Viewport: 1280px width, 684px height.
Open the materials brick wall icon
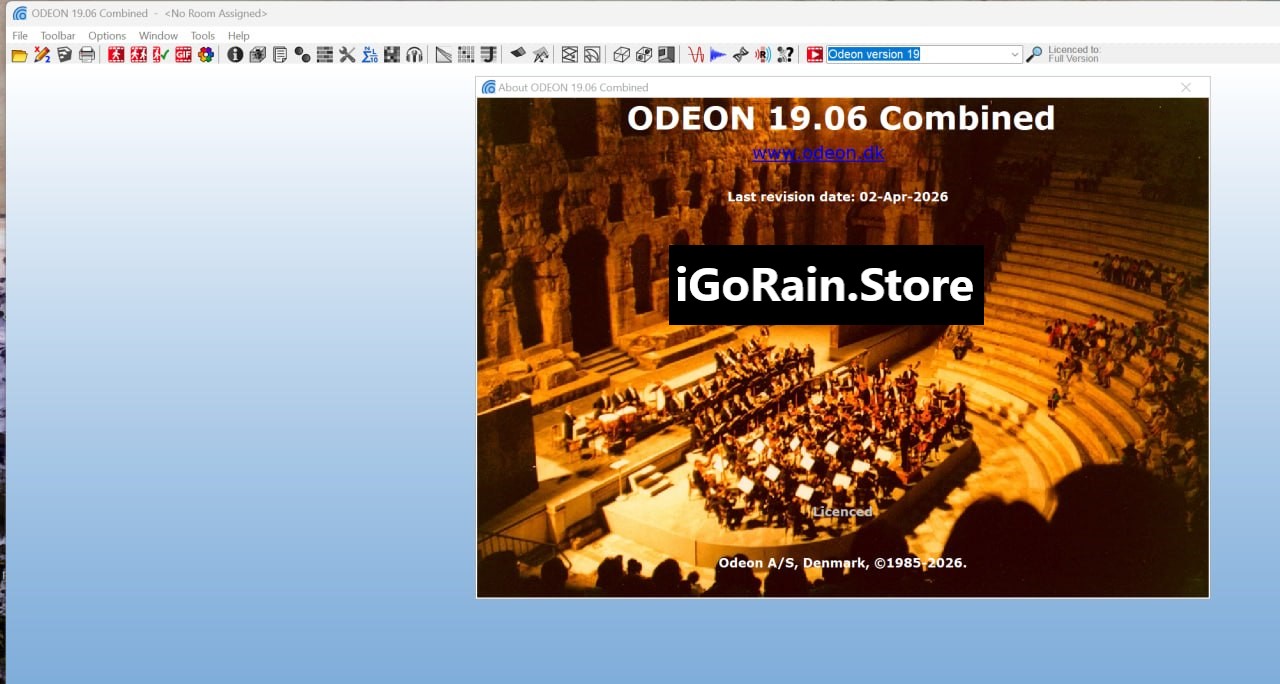pyautogui.click(x=325, y=55)
